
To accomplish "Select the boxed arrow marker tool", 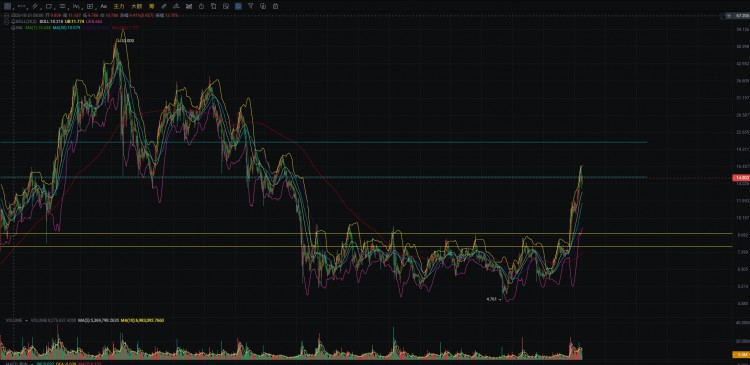I will 90,6.
